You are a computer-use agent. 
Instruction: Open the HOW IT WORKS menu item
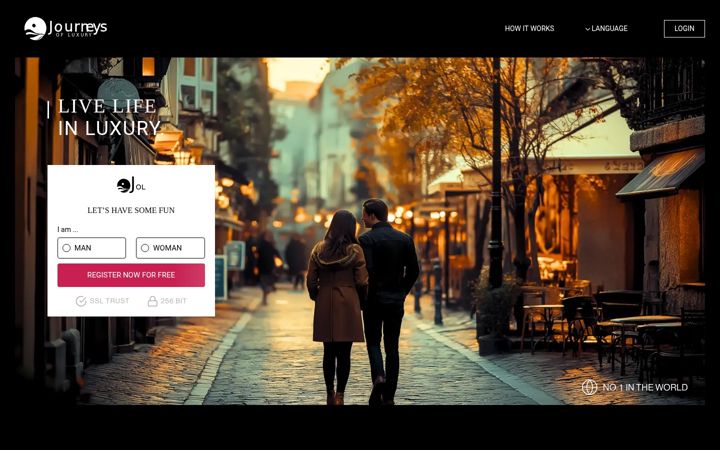pos(529,28)
